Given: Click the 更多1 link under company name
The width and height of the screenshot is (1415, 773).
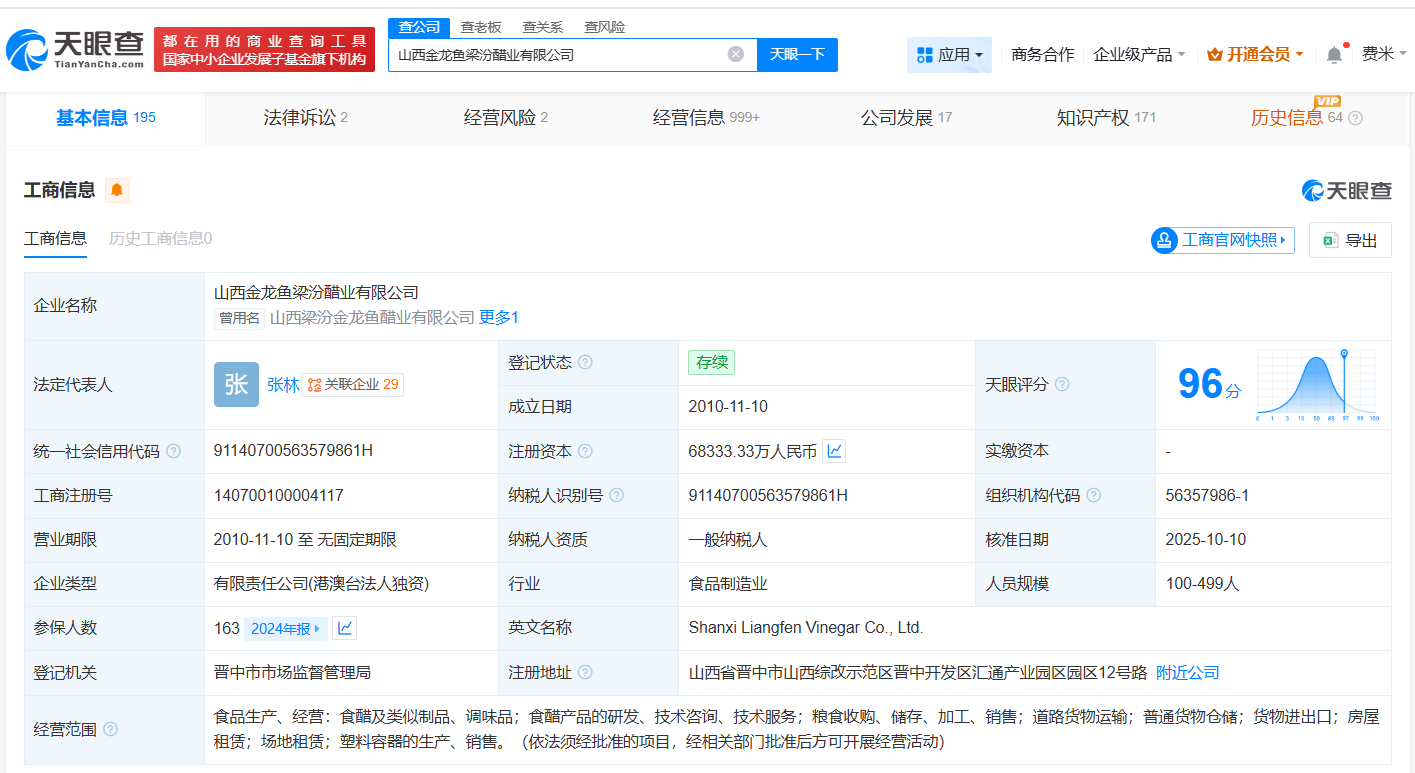Looking at the screenshot, I should (500, 318).
